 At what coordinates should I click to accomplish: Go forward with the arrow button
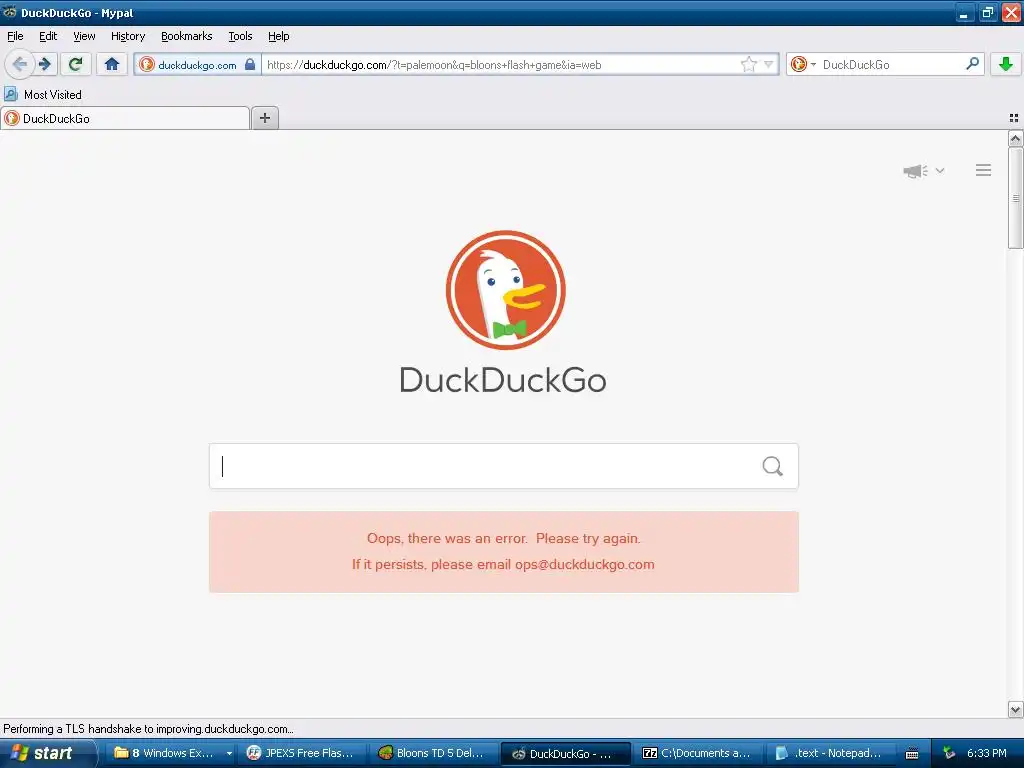coord(45,64)
